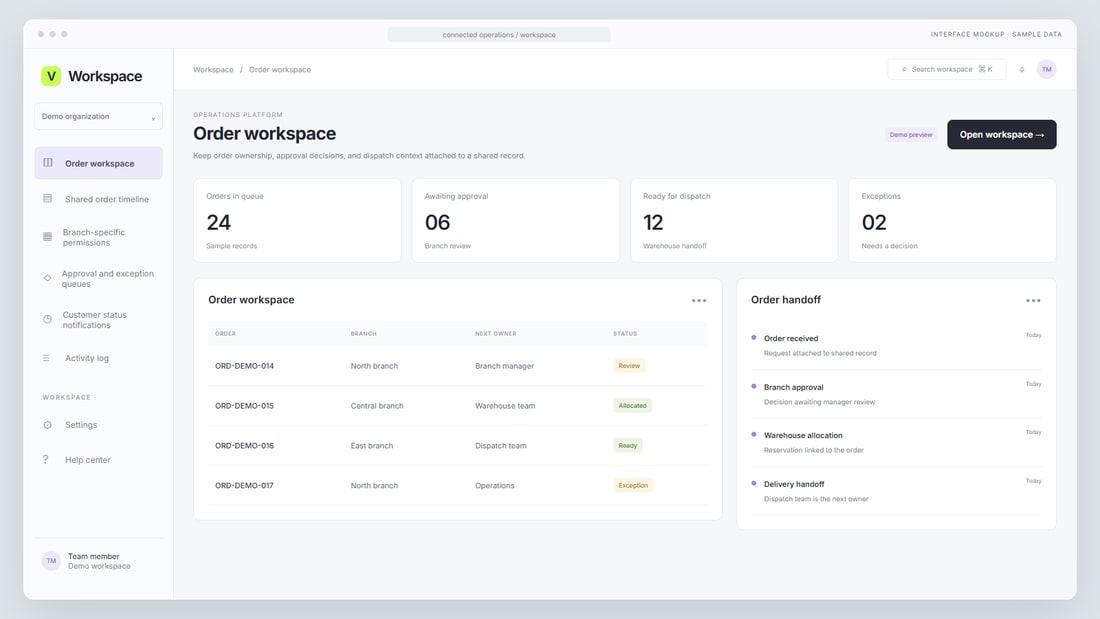Click the Workspace breadcrumb link
This screenshot has height=619, width=1100.
point(213,69)
